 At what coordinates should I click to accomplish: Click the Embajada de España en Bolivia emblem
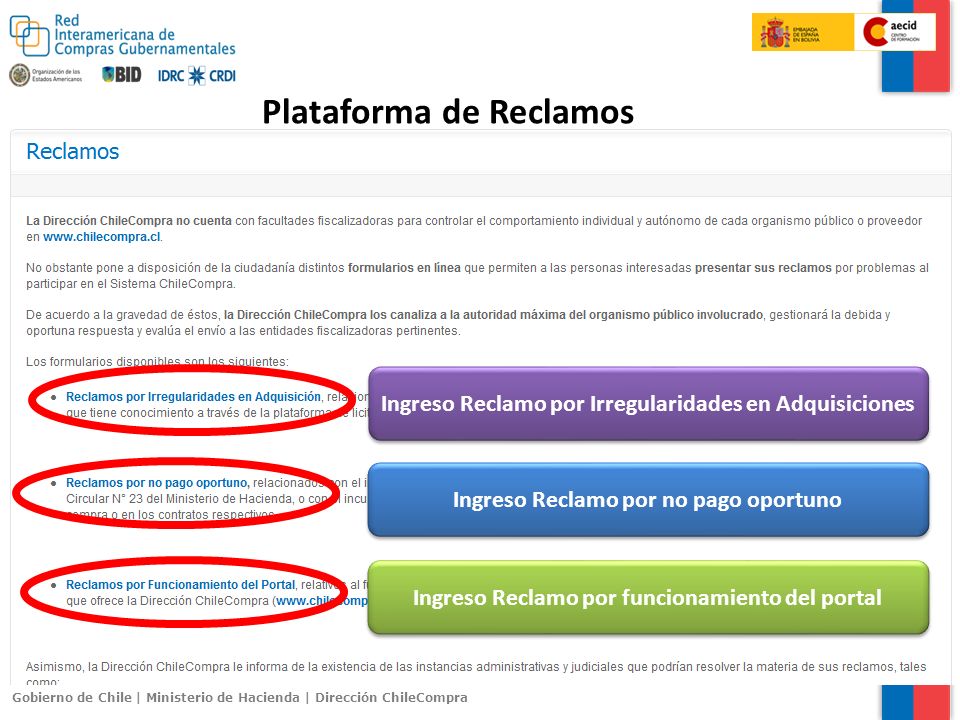point(802,32)
